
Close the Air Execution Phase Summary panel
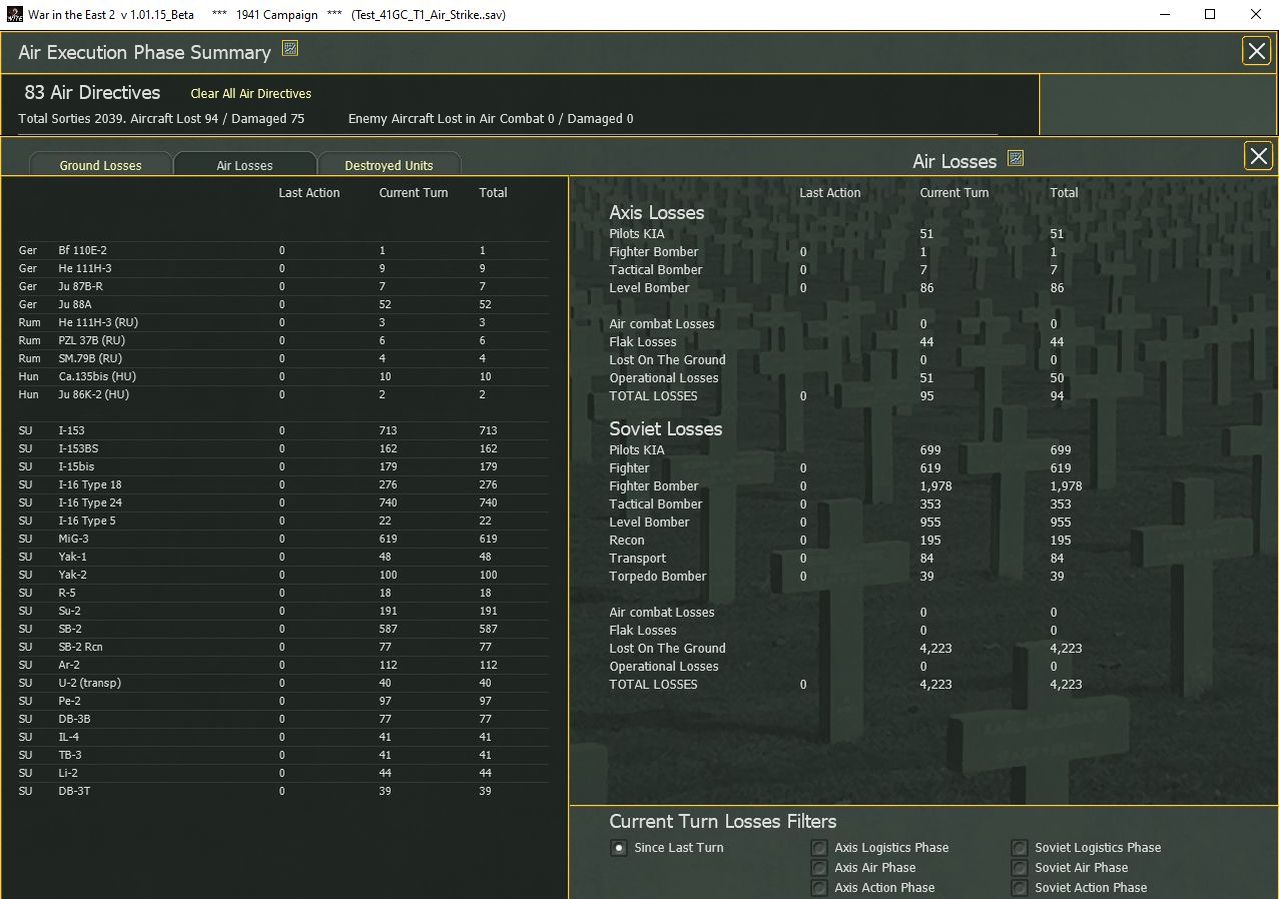click(x=1256, y=51)
